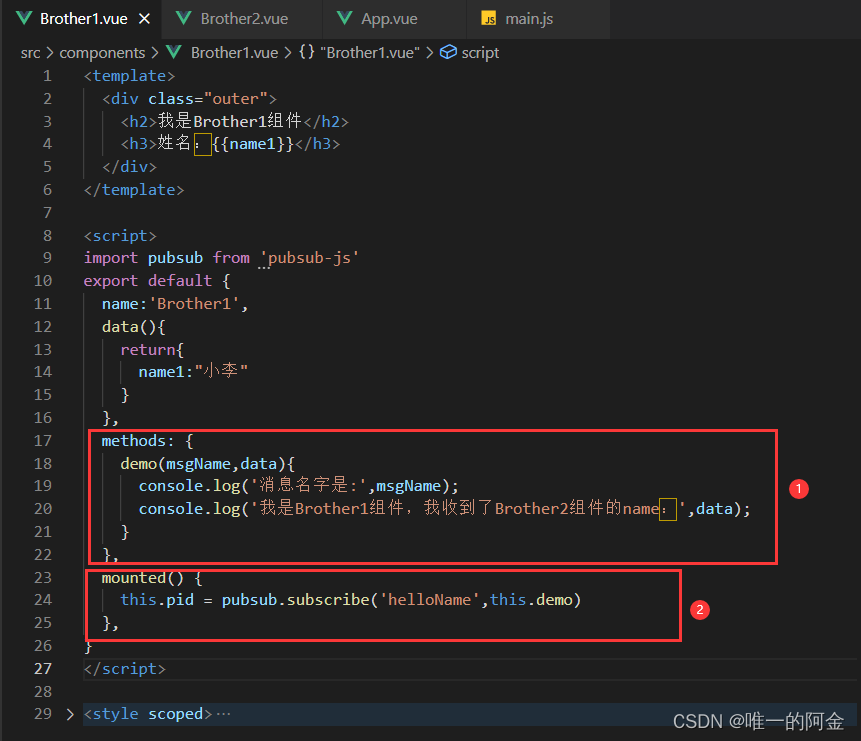
Task: Expand the folded style scoped block
Action: point(70,714)
